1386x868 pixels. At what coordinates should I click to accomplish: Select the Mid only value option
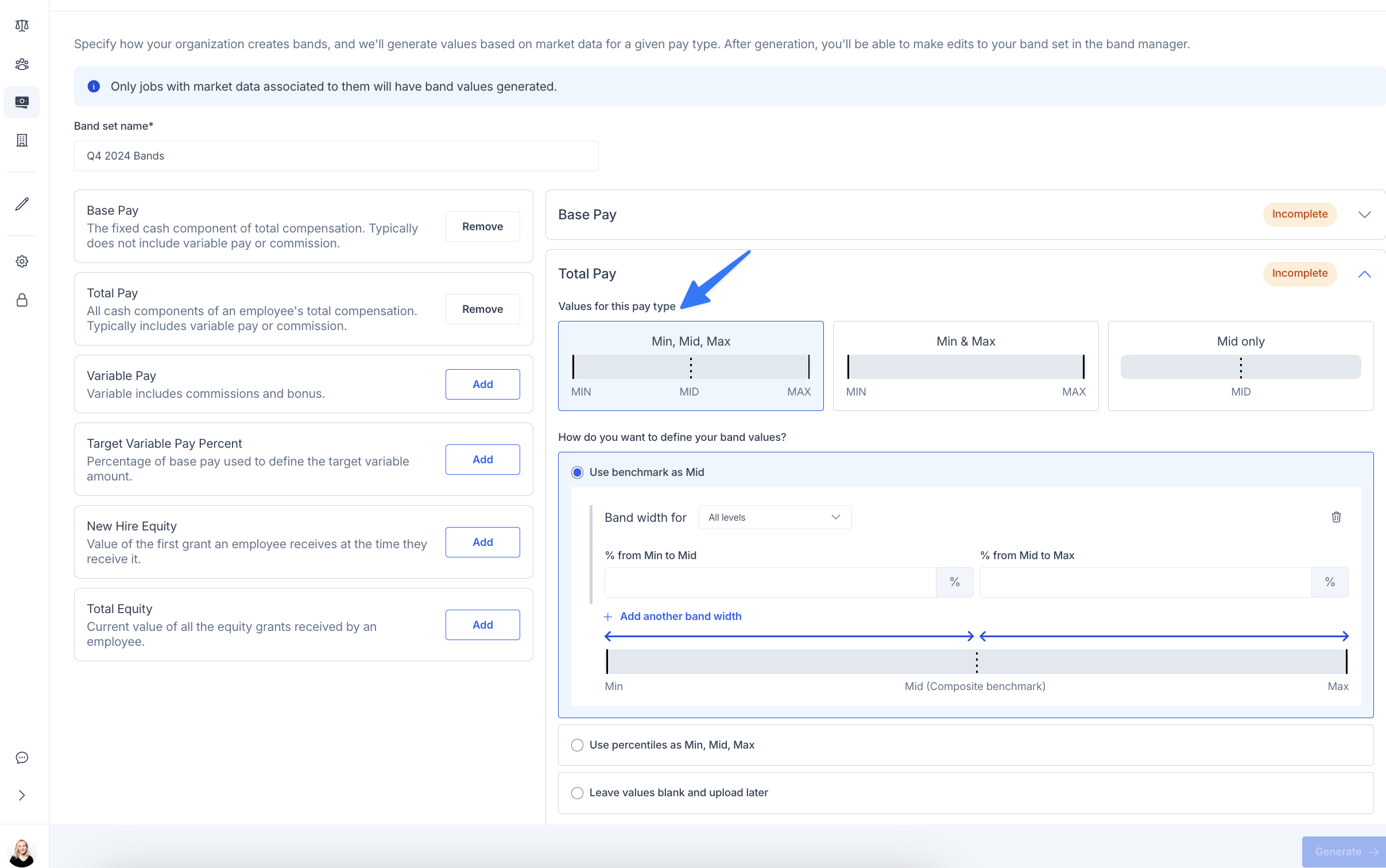(x=1240, y=366)
